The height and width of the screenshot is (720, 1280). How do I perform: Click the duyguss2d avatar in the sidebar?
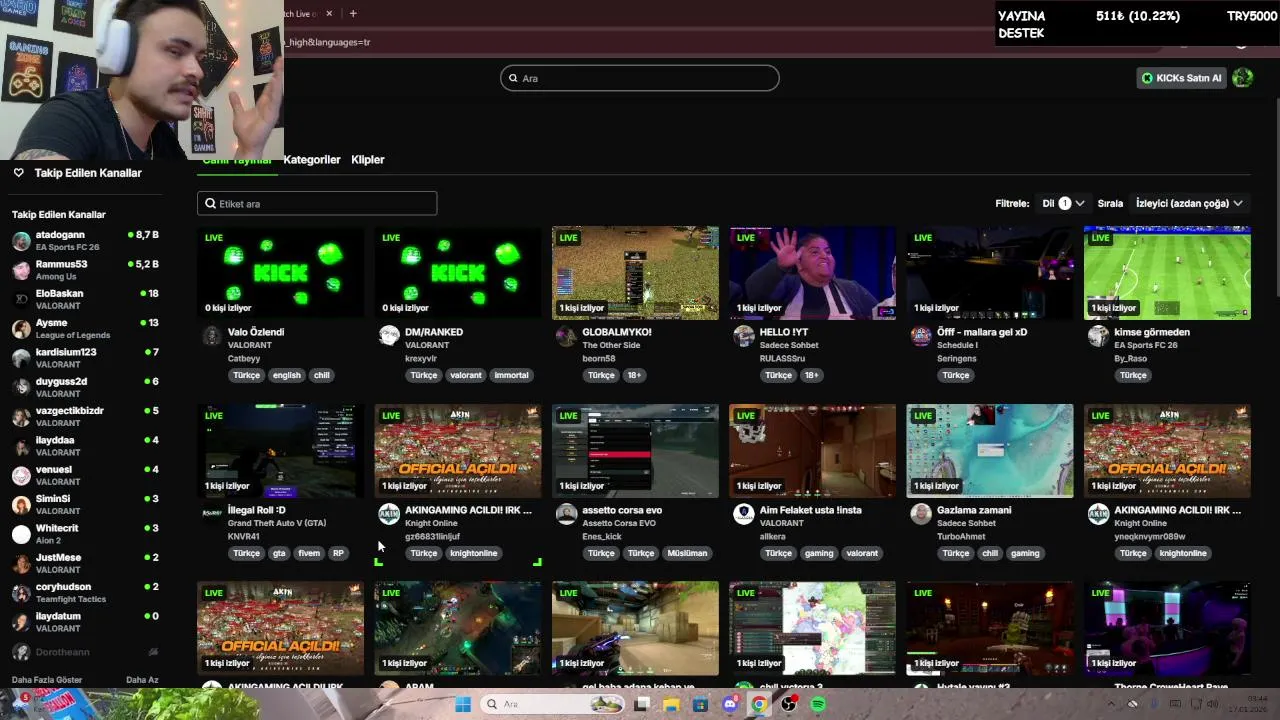21,387
